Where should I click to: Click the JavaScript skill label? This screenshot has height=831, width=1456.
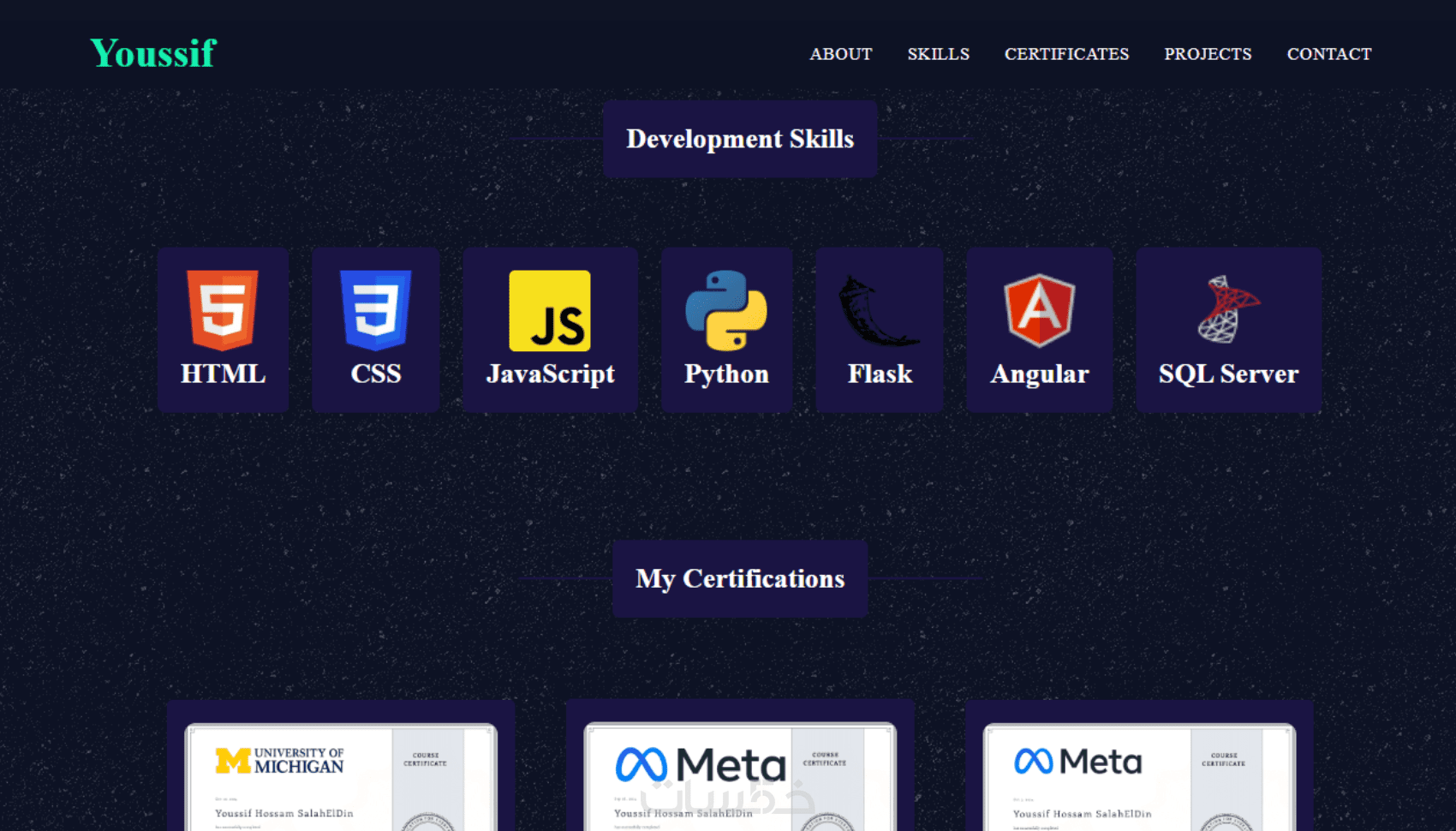click(x=550, y=374)
